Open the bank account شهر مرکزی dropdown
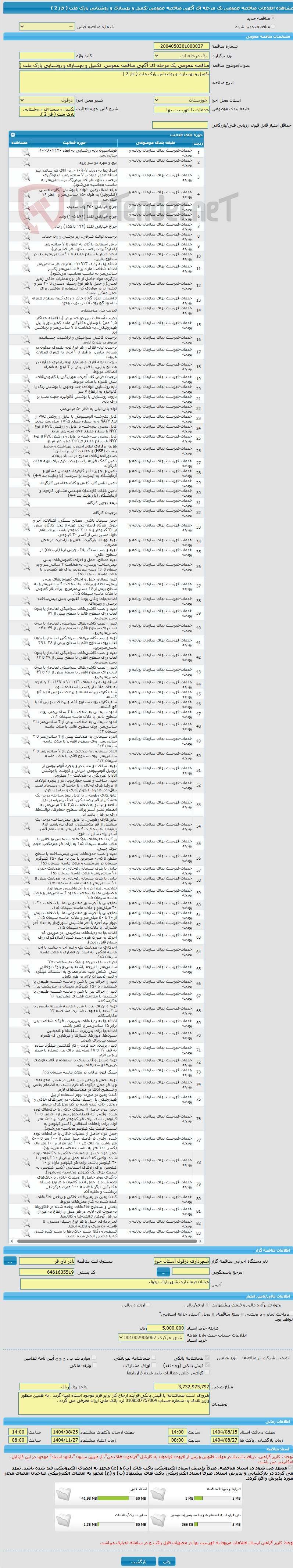 coord(151,1337)
